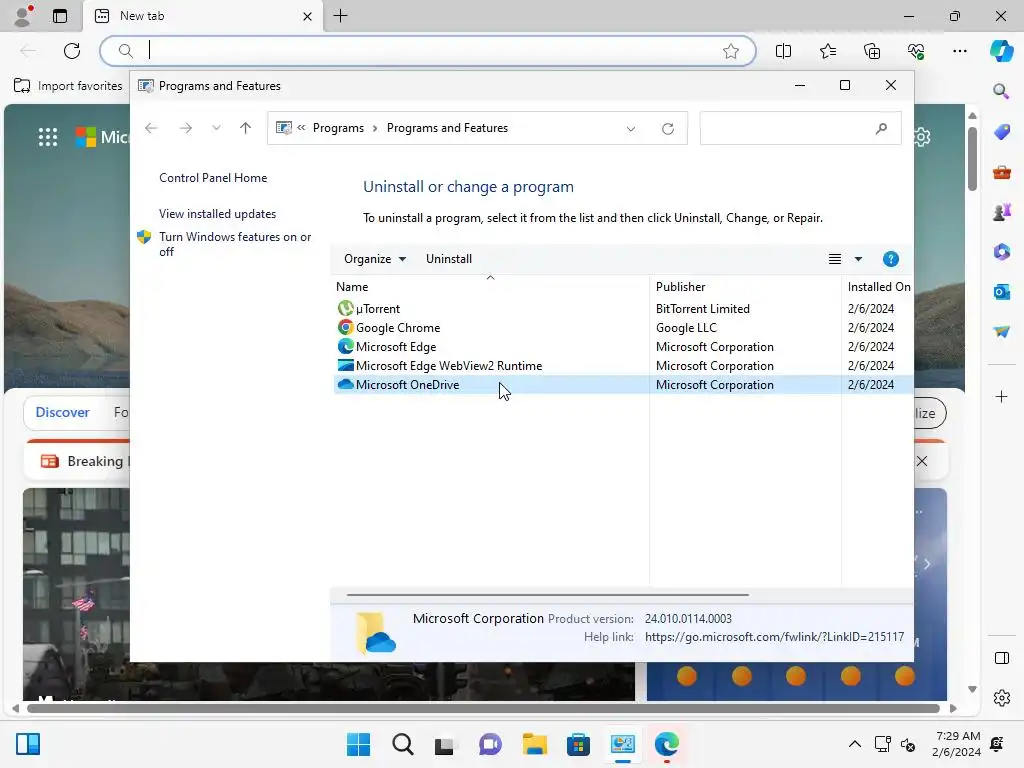The width and height of the screenshot is (1024, 768).
Task: Open Control Panel Home link
Action: [x=213, y=178]
